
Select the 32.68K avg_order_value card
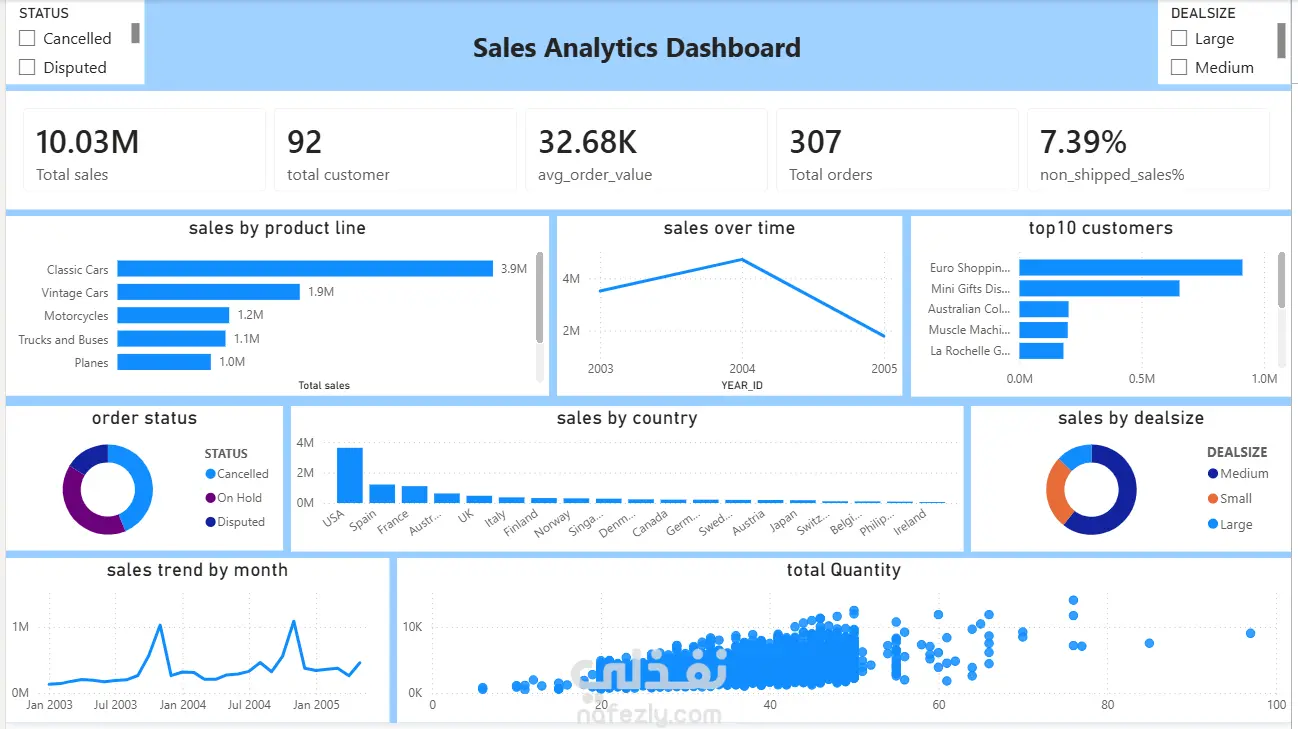pos(646,150)
